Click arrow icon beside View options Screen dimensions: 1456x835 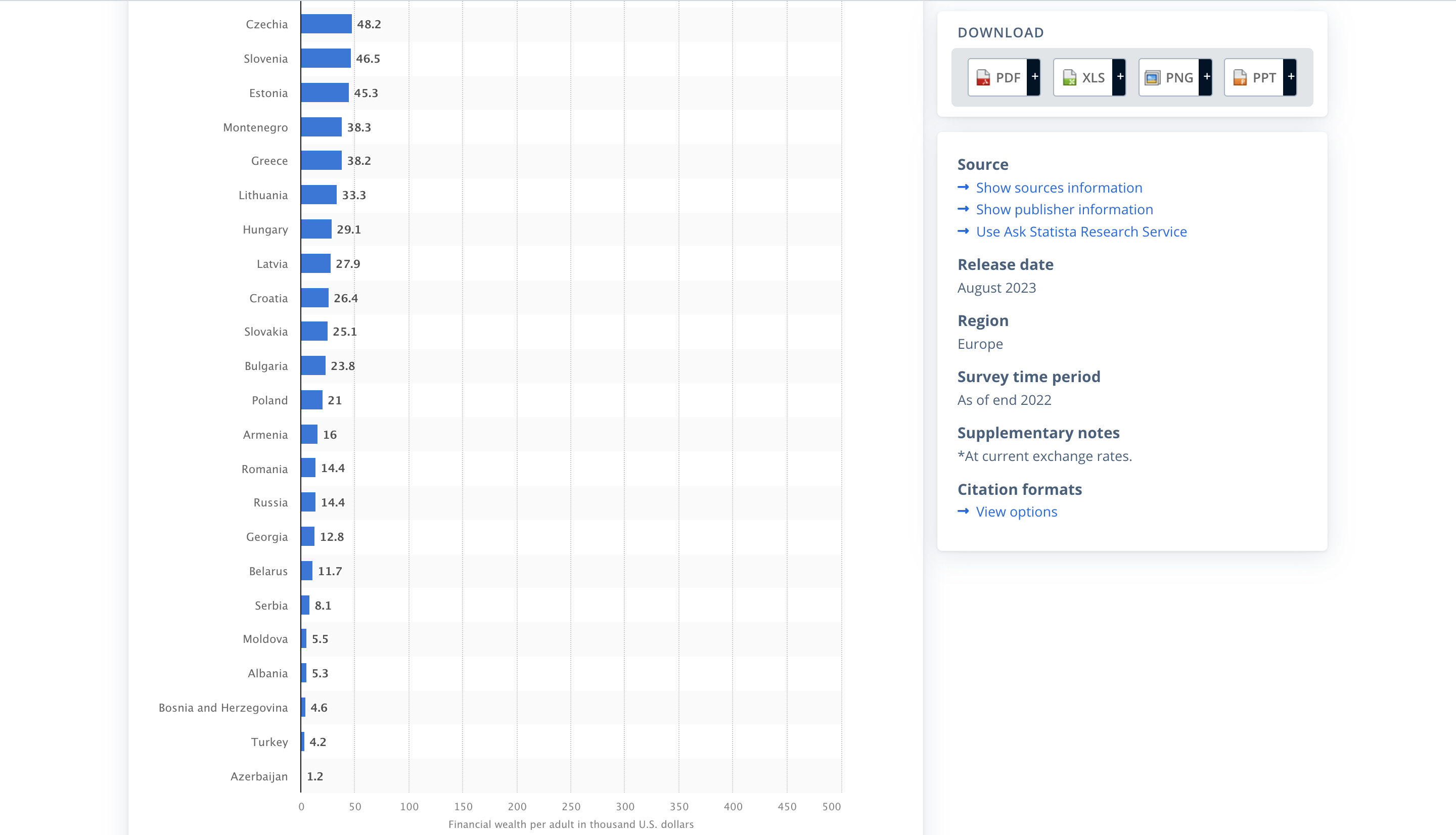[964, 511]
